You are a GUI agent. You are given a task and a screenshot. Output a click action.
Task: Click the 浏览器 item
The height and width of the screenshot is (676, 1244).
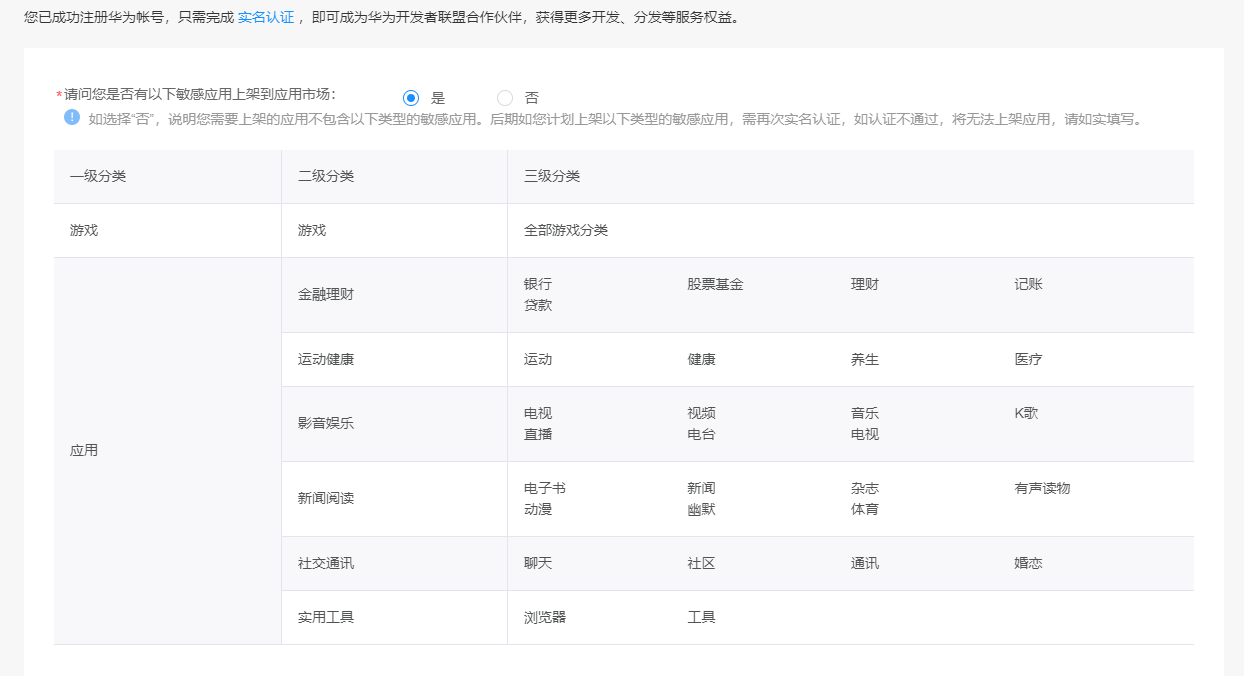coord(545,617)
